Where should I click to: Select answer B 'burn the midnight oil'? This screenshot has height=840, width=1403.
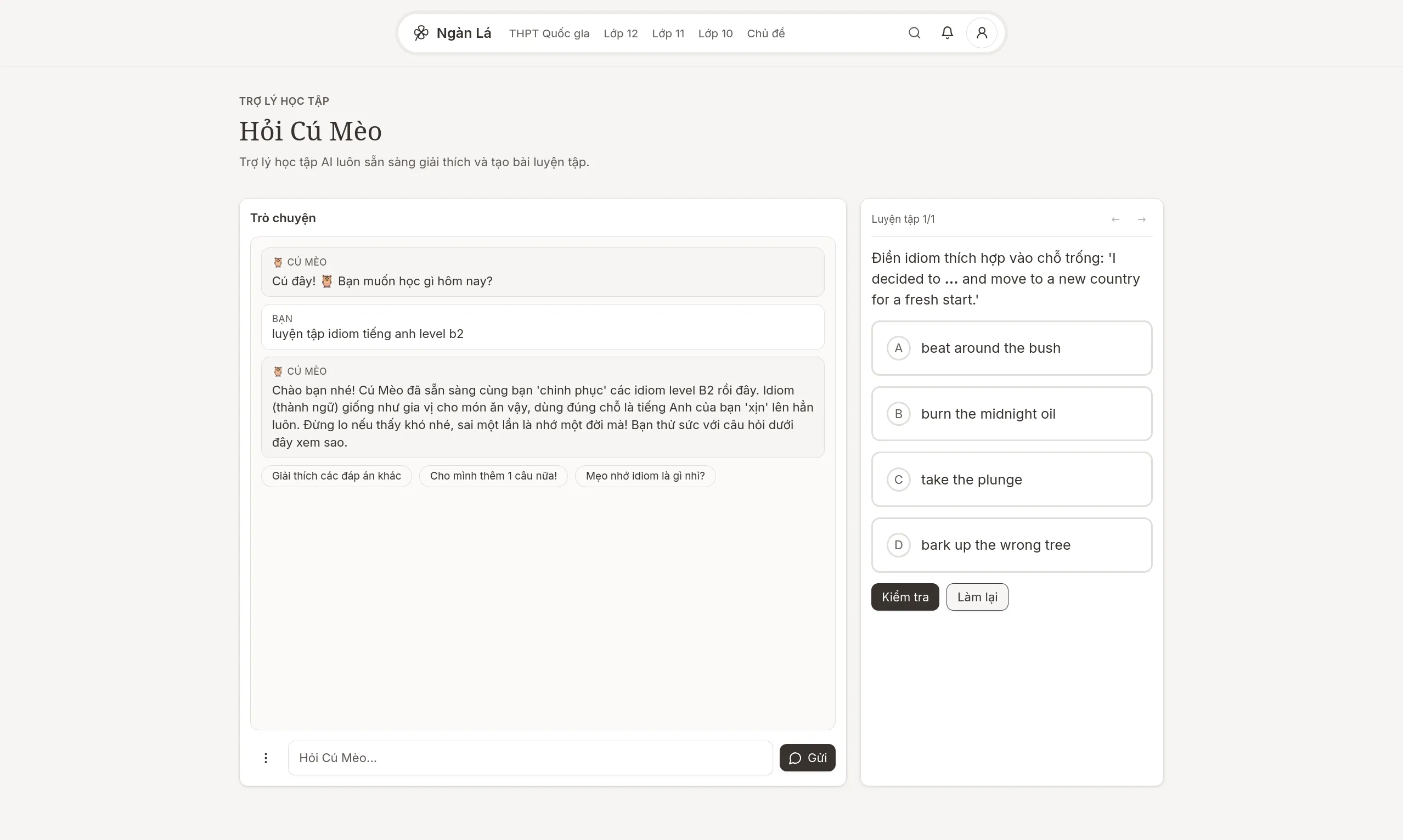coord(1011,414)
